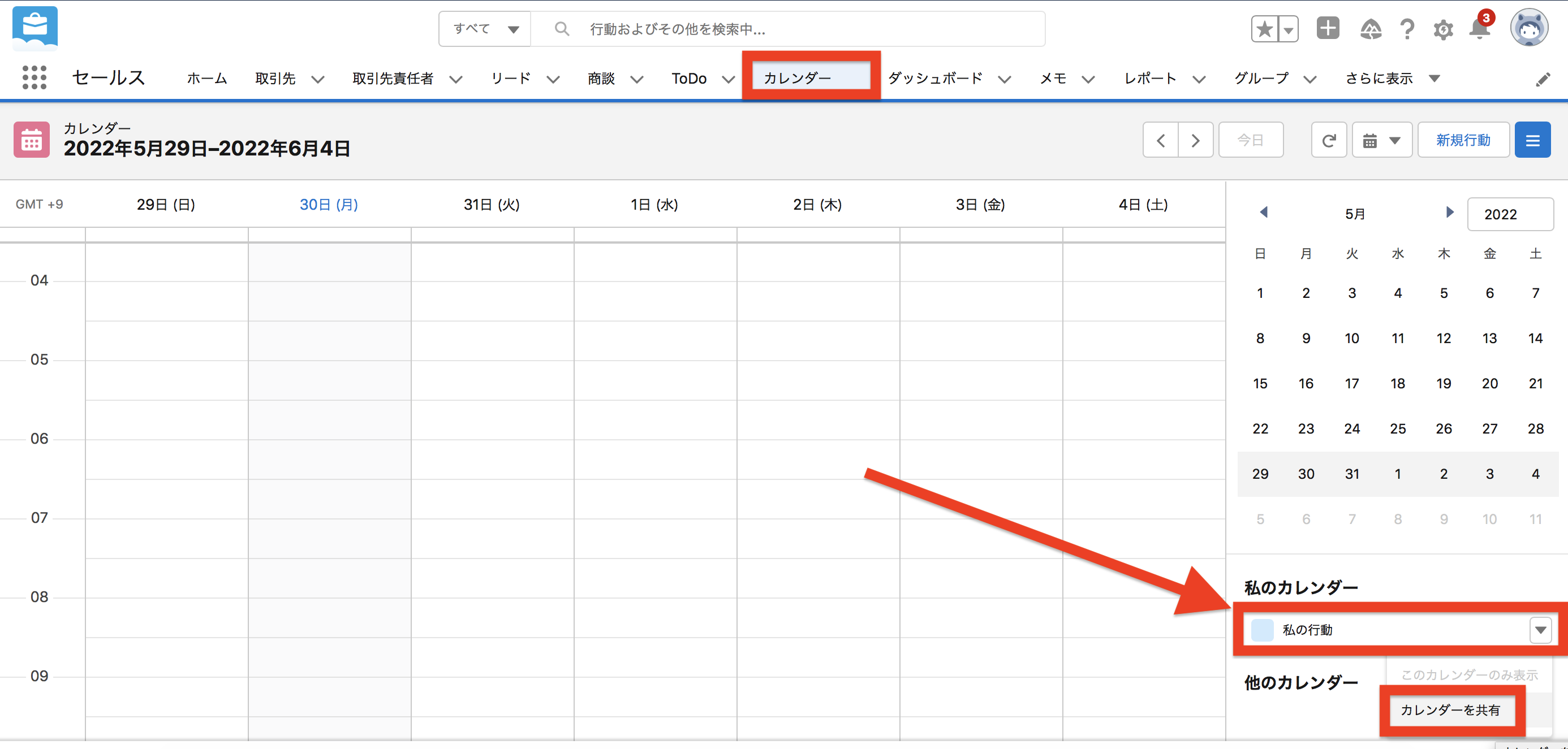Image resolution: width=1568 pixels, height=749 pixels.
Task: Expand the 私の行動 calendar options menu
Action: pos(1540,630)
